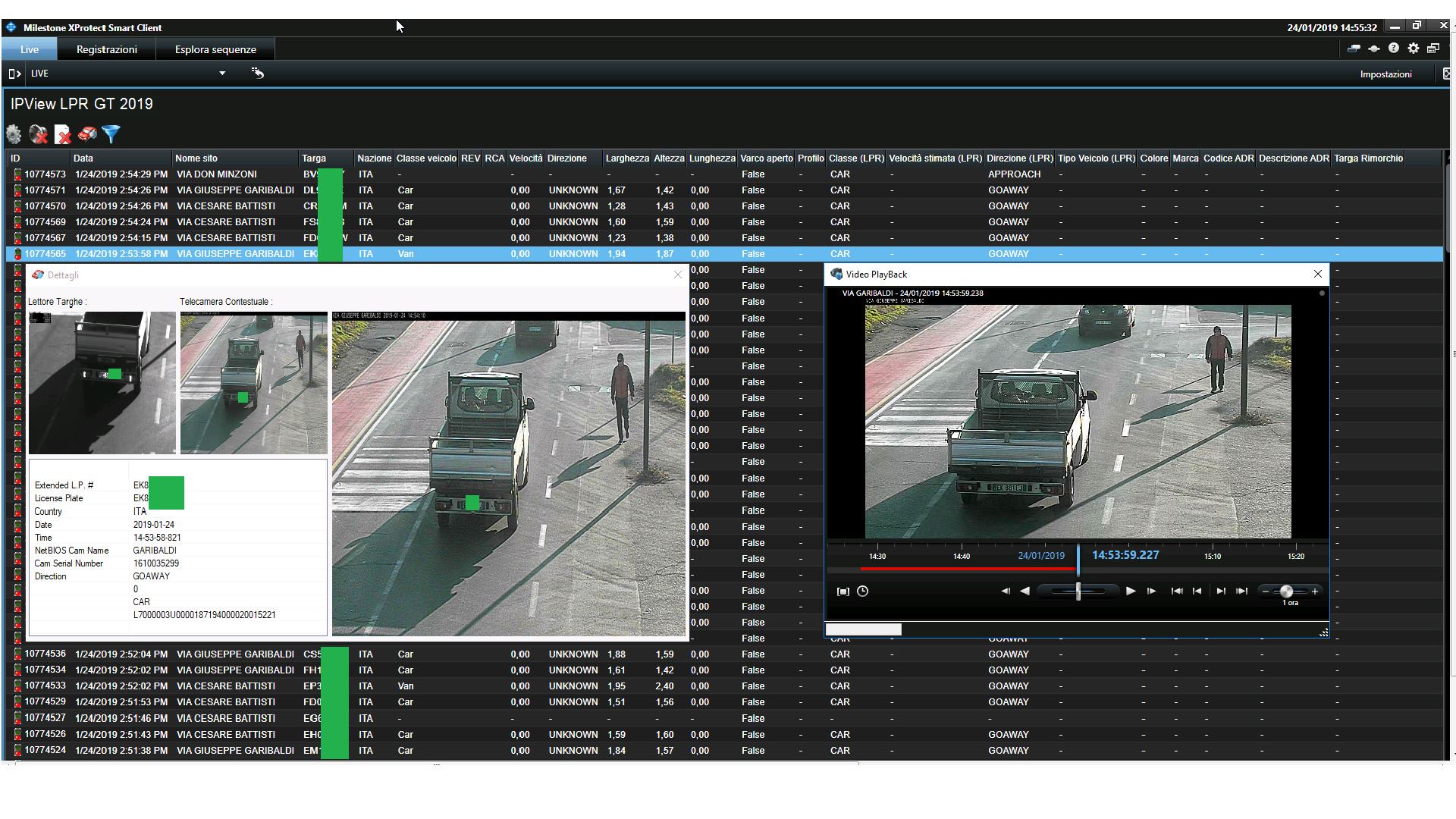The height and width of the screenshot is (819, 1456).
Task: Click the timeline span slider knob
Action: (x=1286, y=591)
